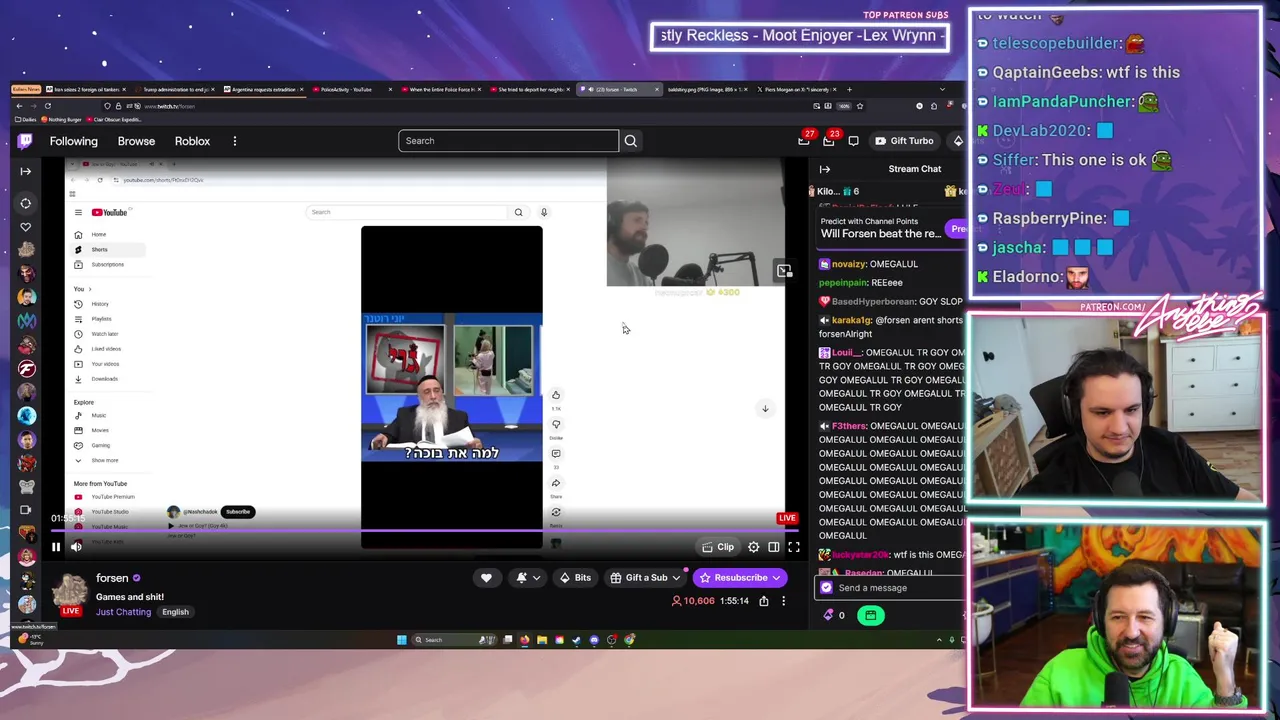This screenshot has width=1280, height=720.
Task: Open the teal M logo channel in the sidebar
Action: 27,320
